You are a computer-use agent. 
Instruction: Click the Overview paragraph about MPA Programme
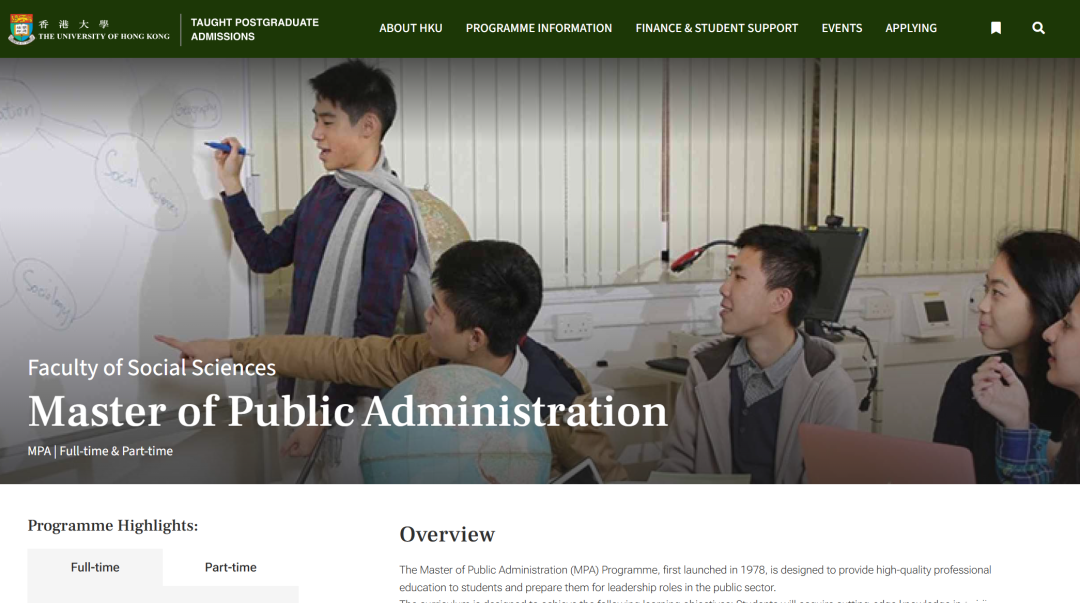[695, 578]
